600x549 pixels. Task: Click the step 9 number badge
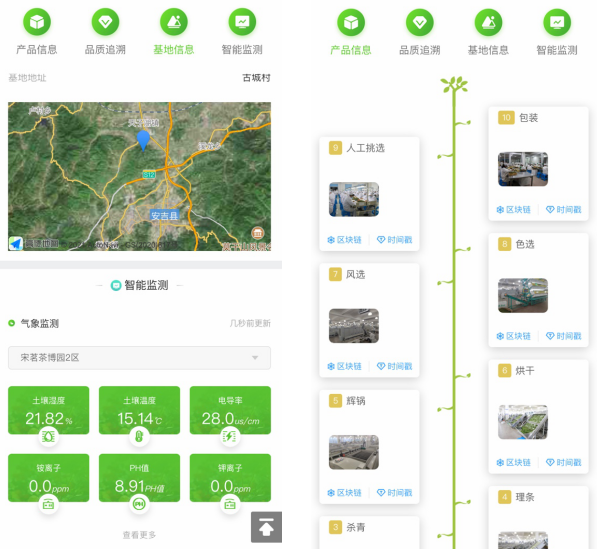(335, 148)
